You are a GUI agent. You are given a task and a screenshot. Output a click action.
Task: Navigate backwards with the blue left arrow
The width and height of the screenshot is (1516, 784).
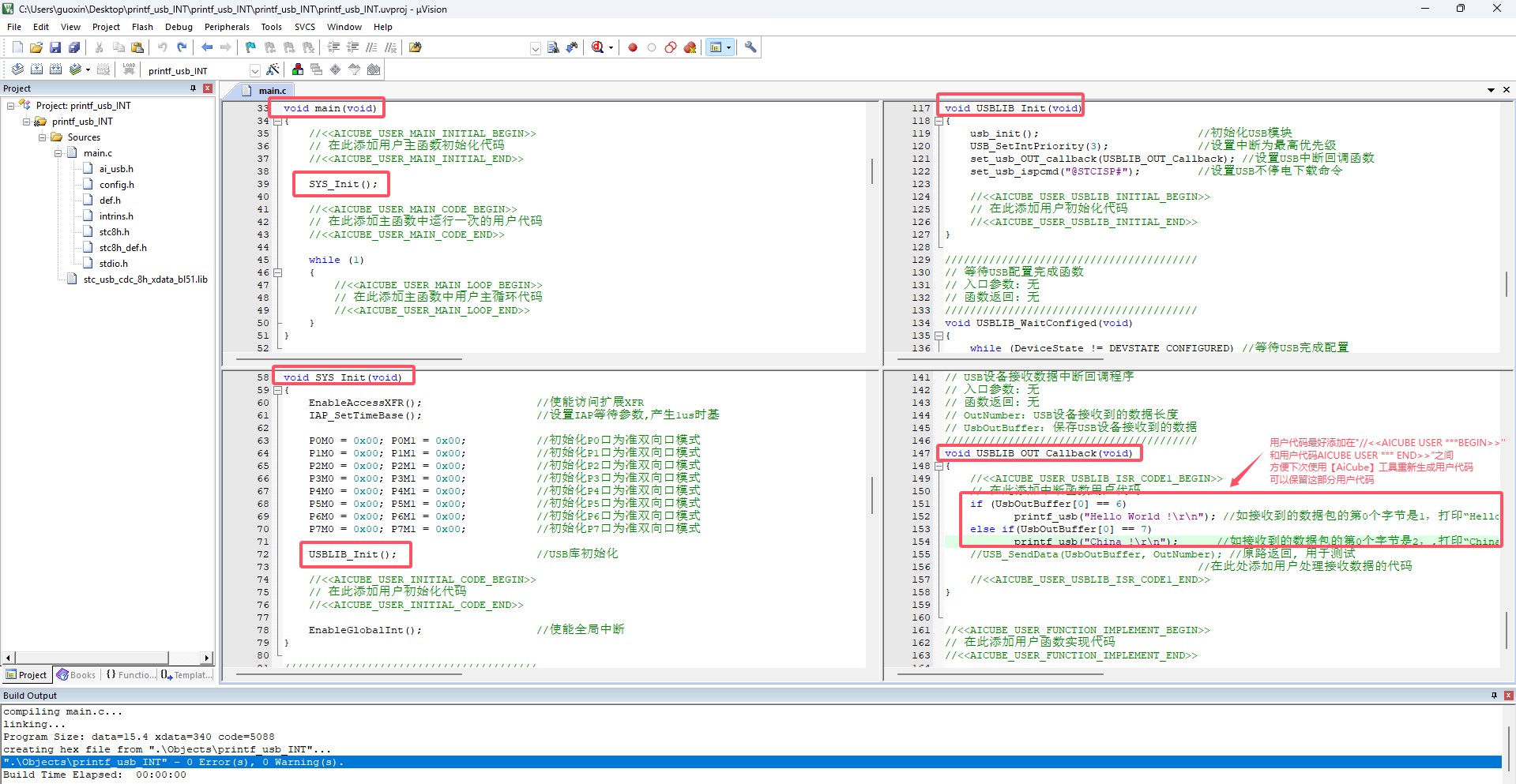(x=207, y=47)
